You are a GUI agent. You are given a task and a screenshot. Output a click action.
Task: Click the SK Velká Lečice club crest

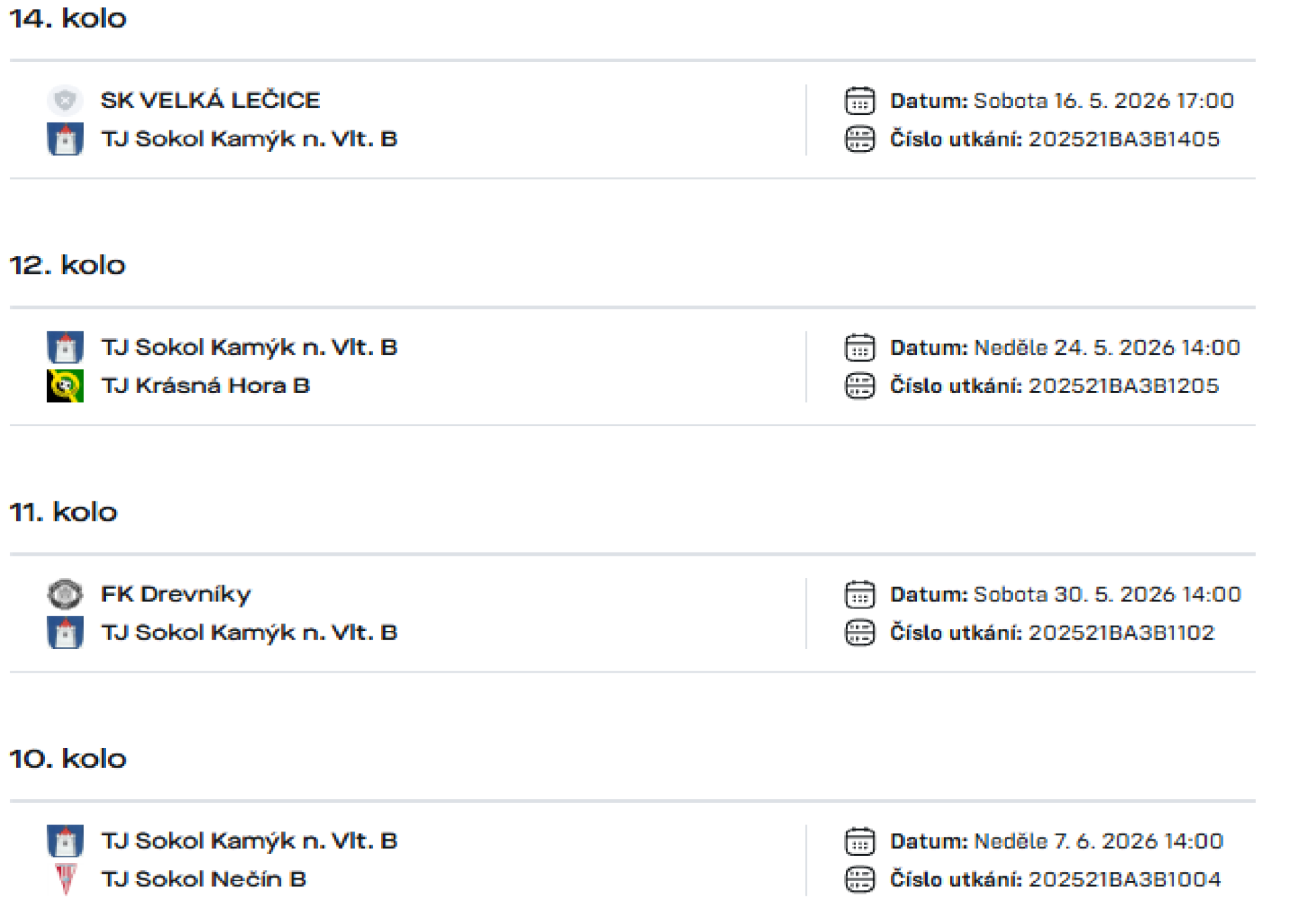(65, 101)
